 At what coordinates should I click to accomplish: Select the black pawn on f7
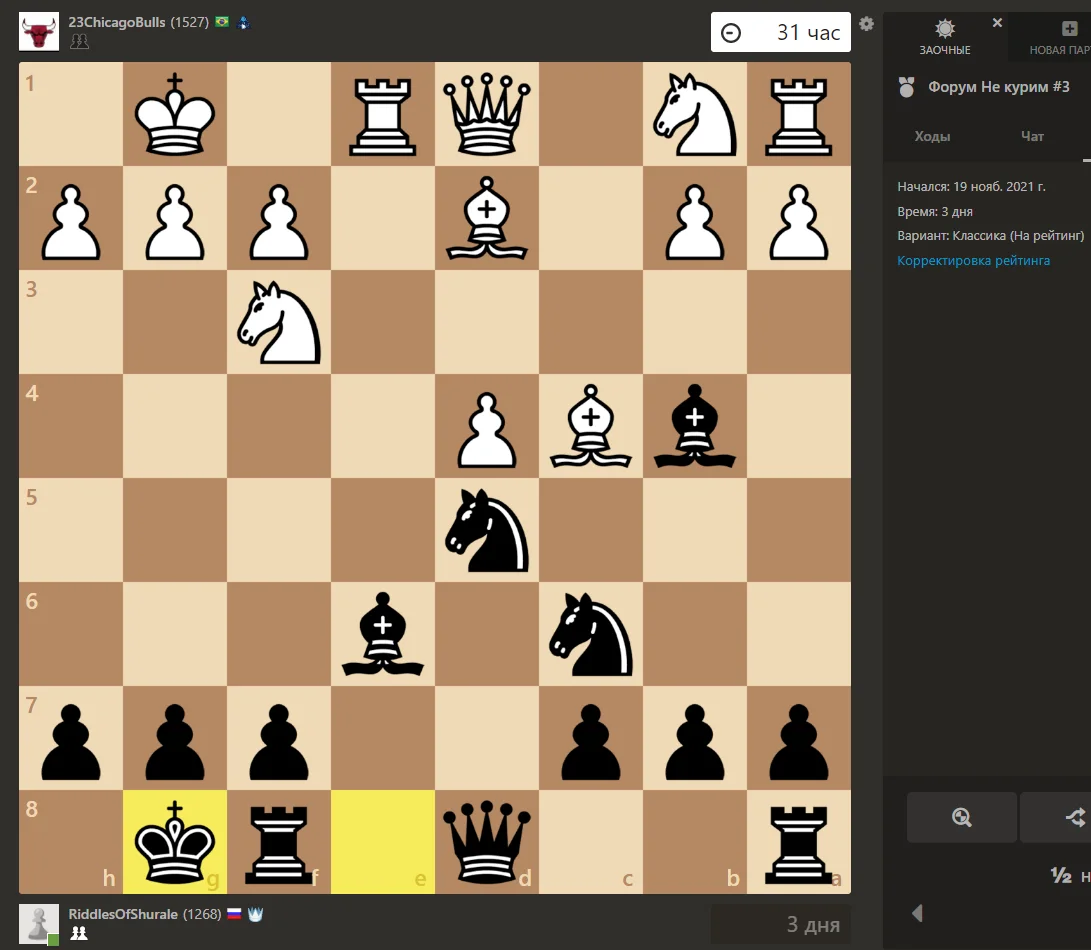(279, 738)
